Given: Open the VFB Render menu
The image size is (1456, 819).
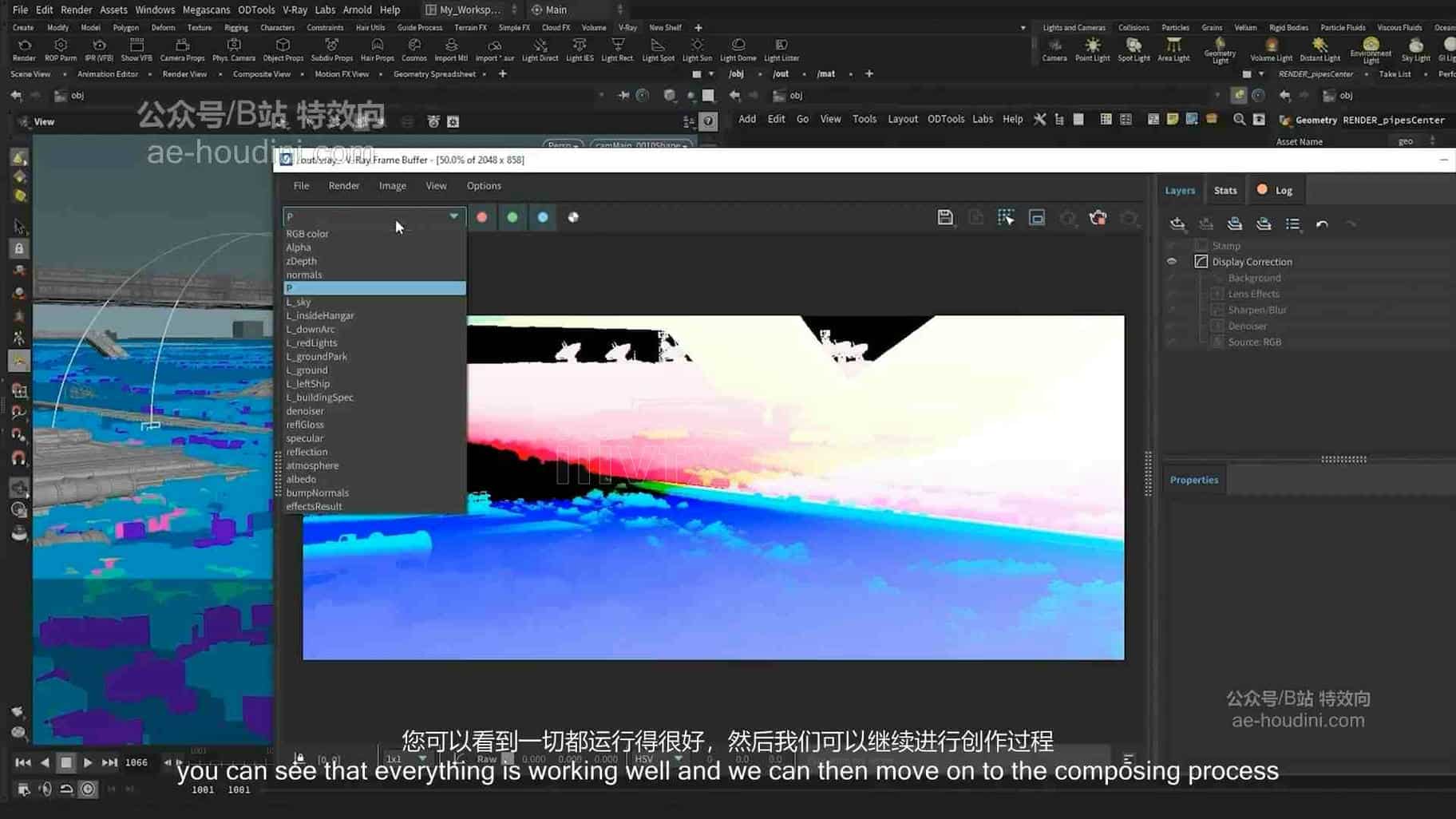Looking at the screenshot, I should coord(344,185).
